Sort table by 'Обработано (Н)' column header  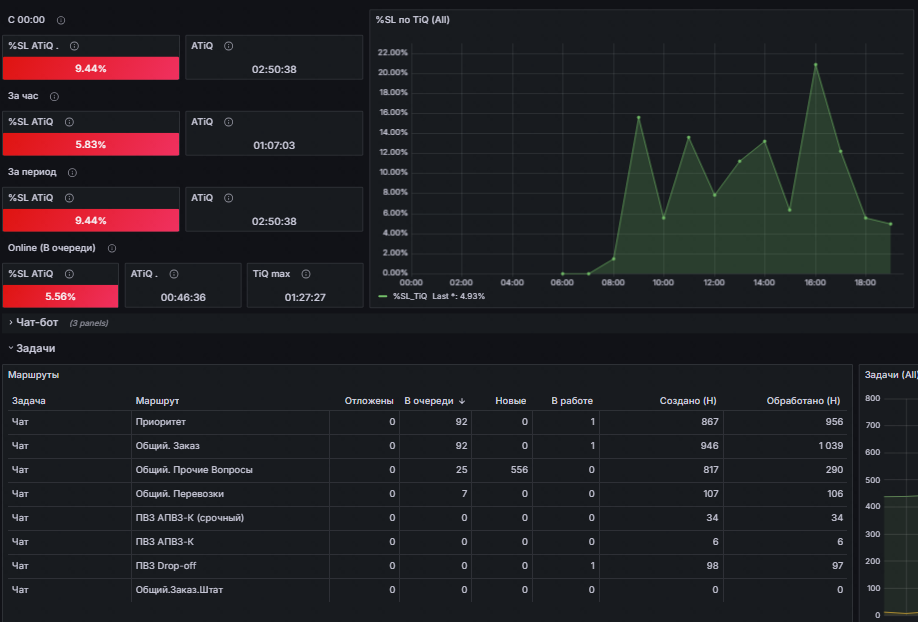point(803,401)
